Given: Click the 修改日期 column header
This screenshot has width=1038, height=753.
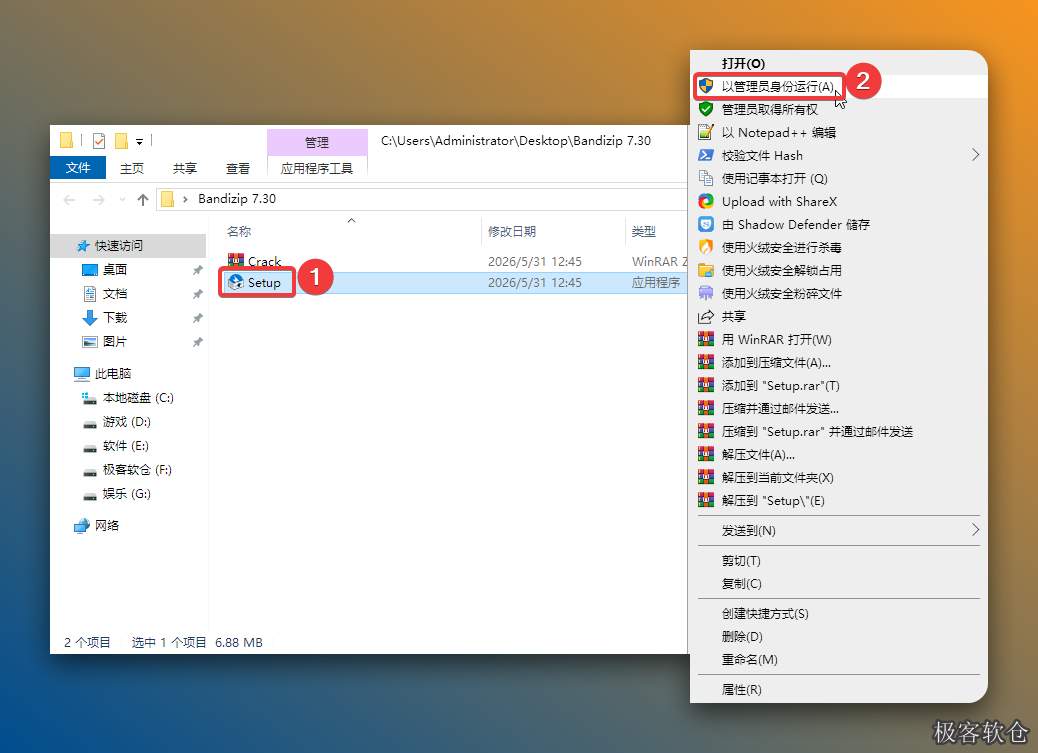Looking at the screenshot, I should tap(553, 231).
